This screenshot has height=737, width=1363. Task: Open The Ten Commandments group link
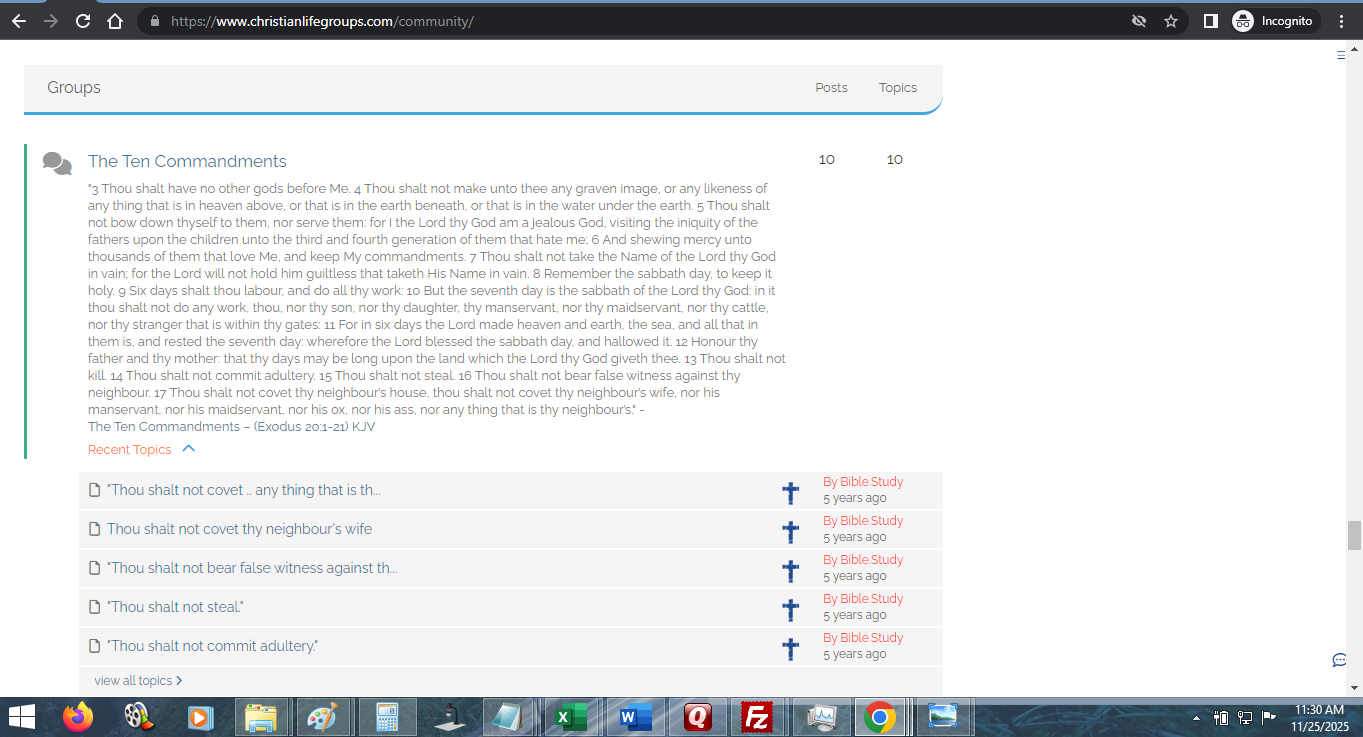(187, 161)
